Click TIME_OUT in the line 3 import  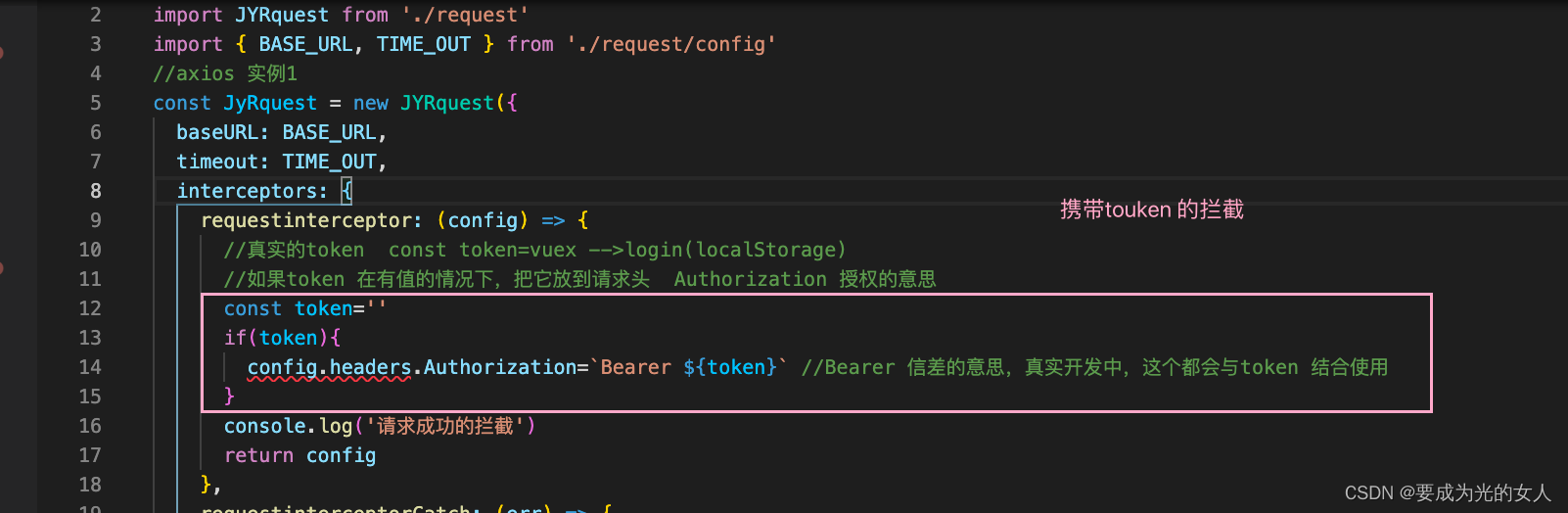point(423,44)
